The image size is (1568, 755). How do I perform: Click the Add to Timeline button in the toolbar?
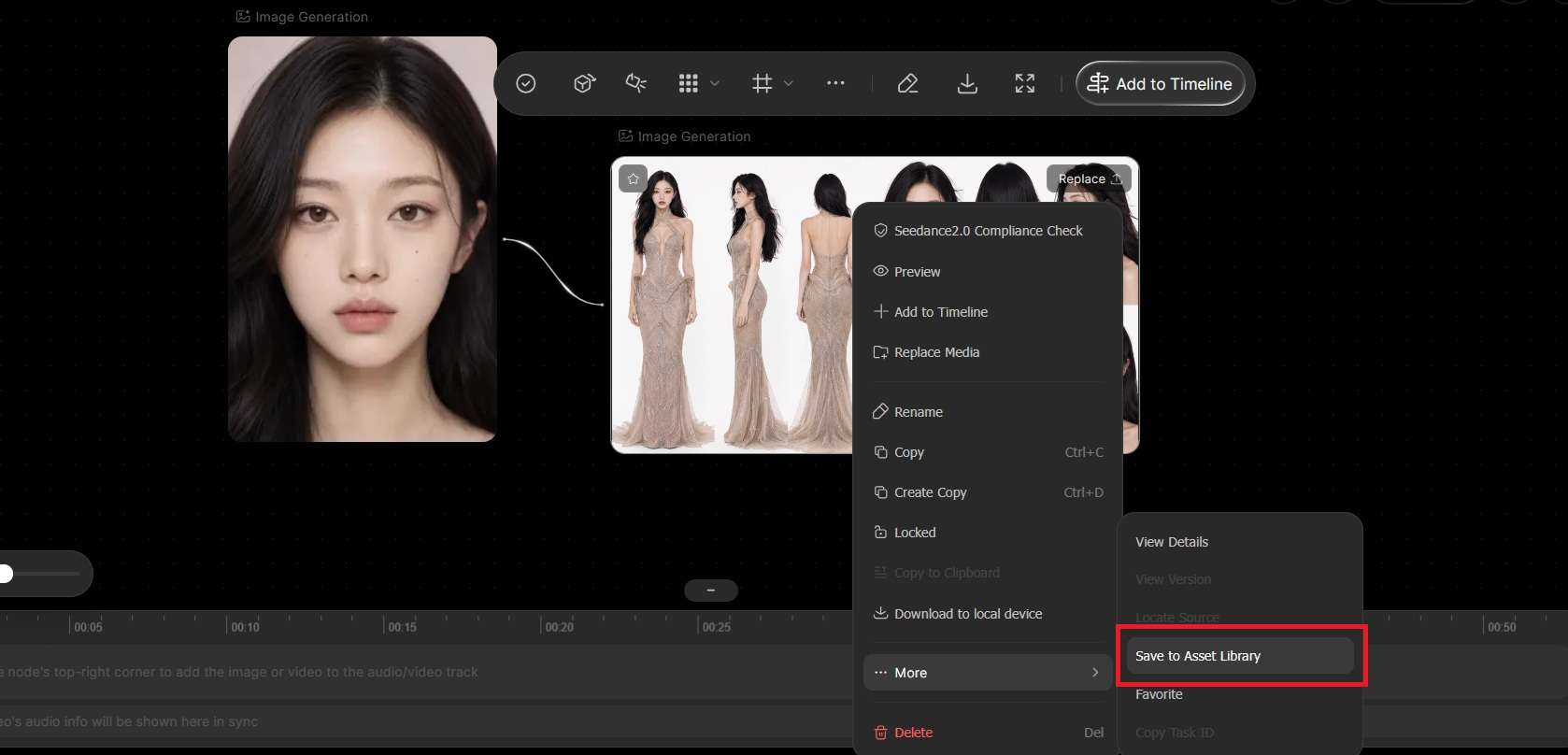coord(1161,84)
